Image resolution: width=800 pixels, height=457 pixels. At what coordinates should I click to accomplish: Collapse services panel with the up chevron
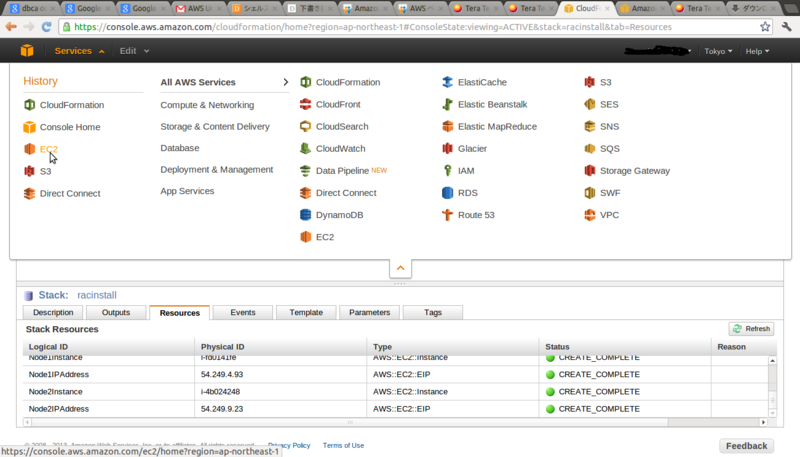[401, 268]
